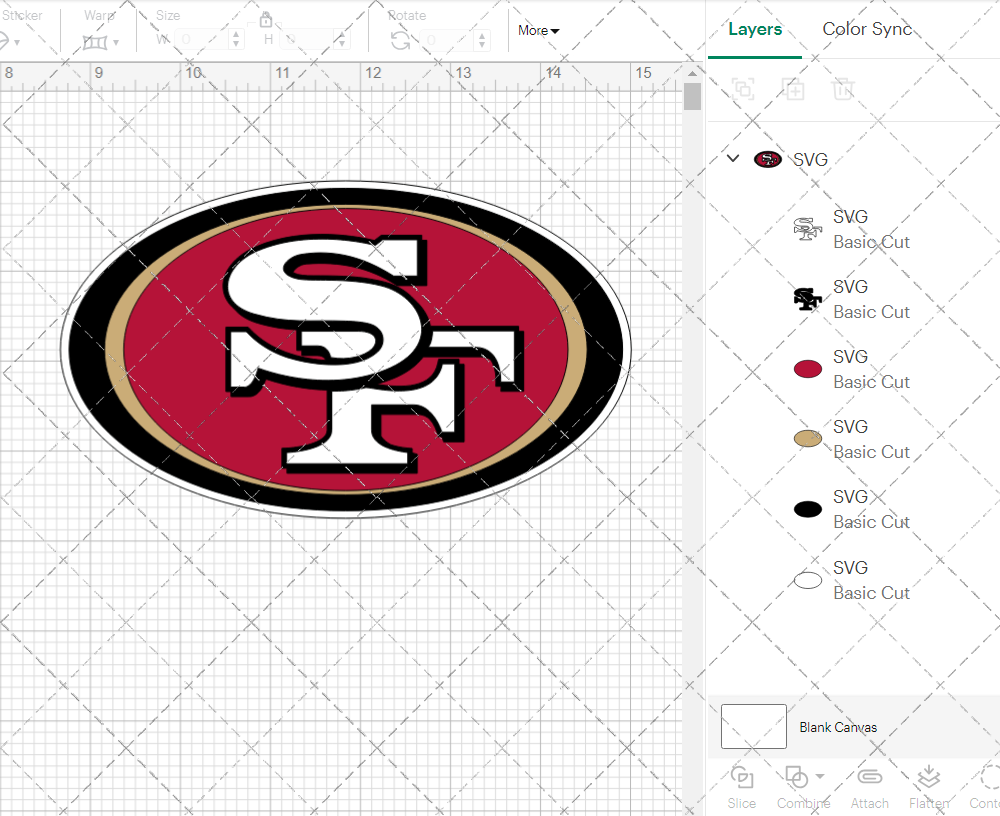
Task: Open the More dropdown menu
Action: [538, 31]
